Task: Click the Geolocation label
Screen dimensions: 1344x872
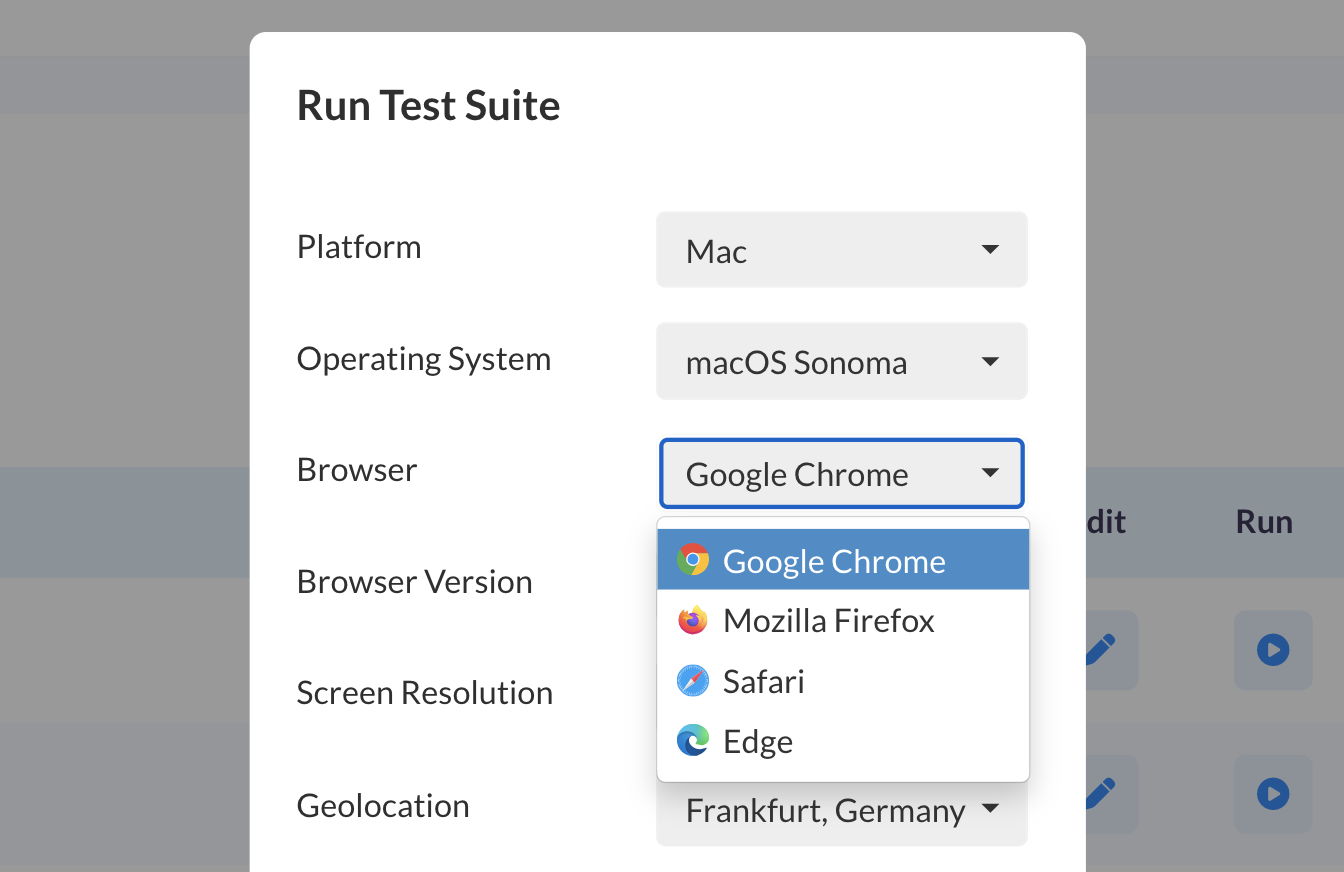Action: pos(383,805)
